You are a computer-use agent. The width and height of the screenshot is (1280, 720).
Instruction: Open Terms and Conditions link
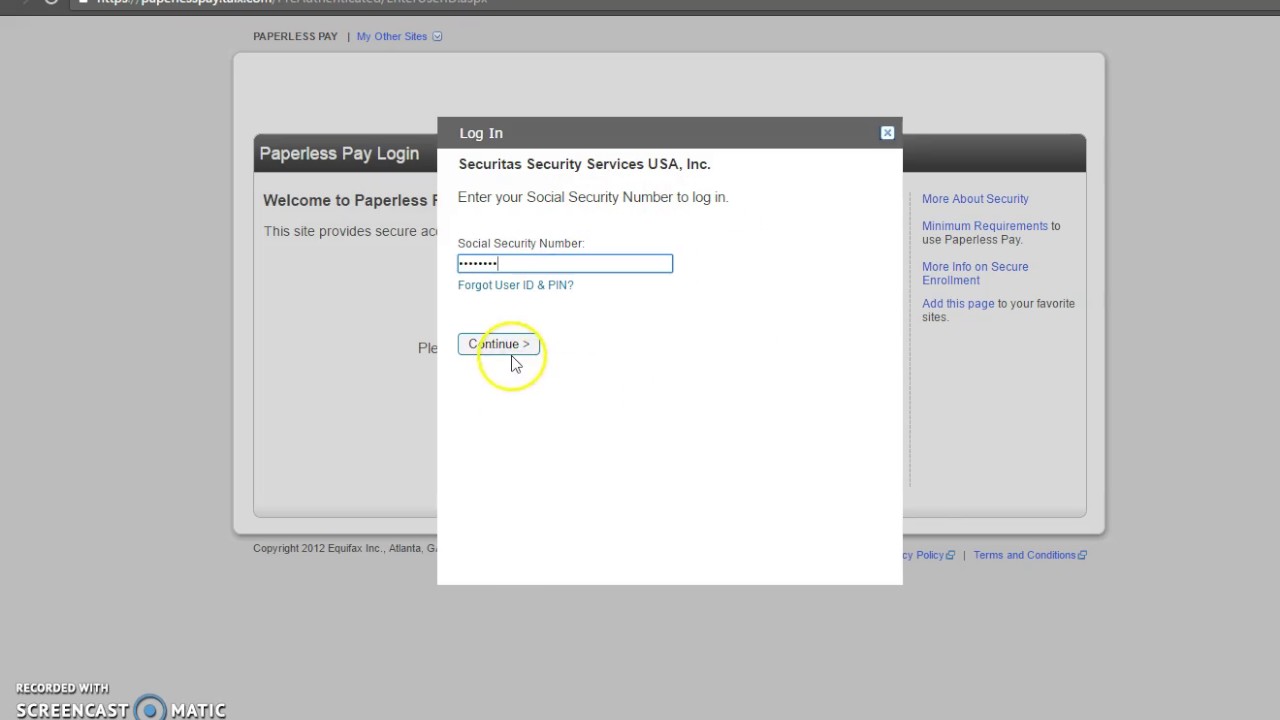pyautogui.click(x=1024, y=555)
